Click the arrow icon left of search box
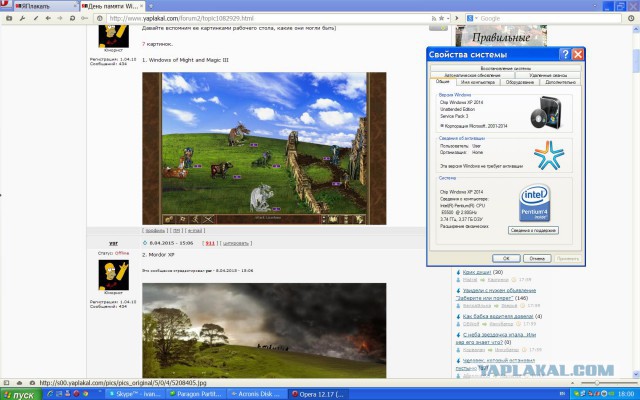 457,18
